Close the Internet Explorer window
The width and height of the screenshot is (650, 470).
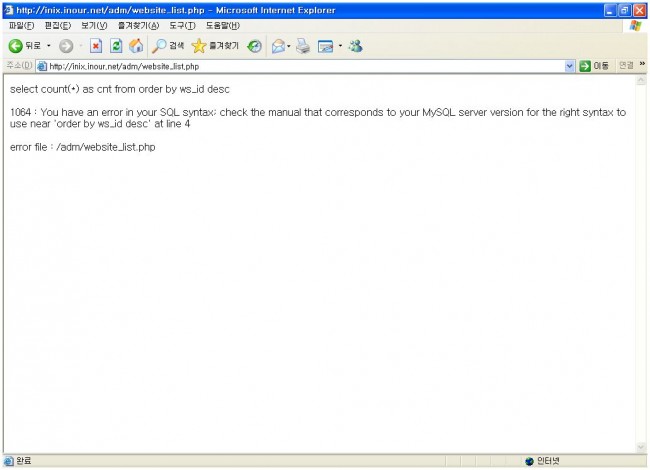[640, 10]
